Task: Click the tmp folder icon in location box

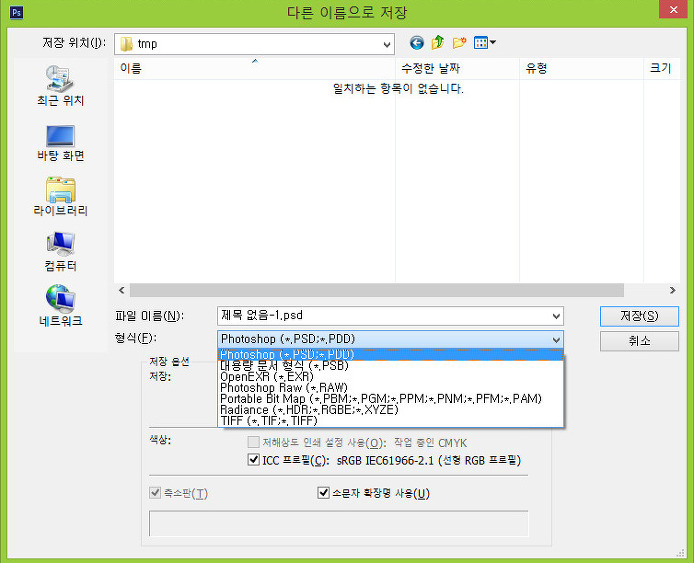Action: point(127,44)
